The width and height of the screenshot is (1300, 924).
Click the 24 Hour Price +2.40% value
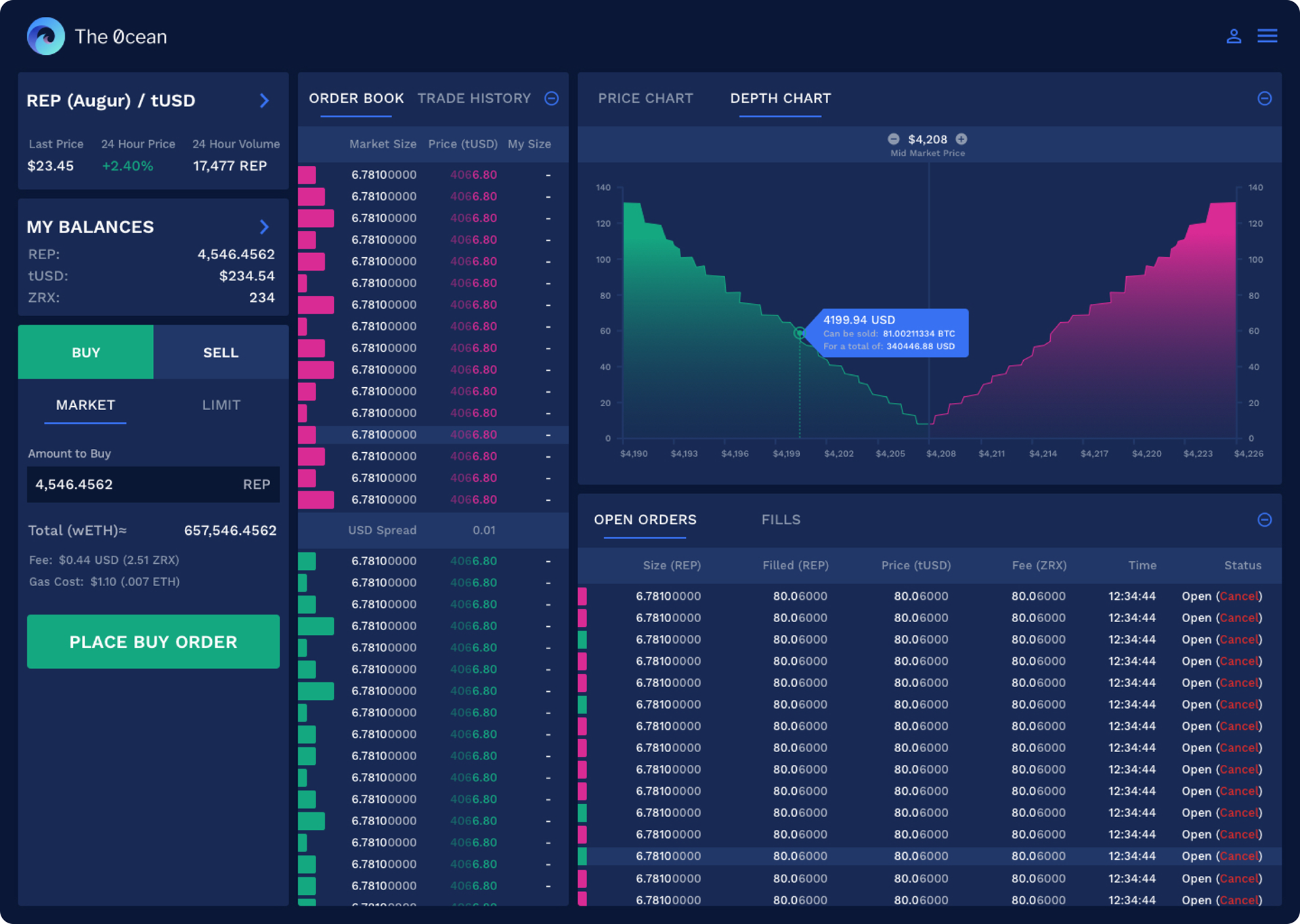click(127, 166)
